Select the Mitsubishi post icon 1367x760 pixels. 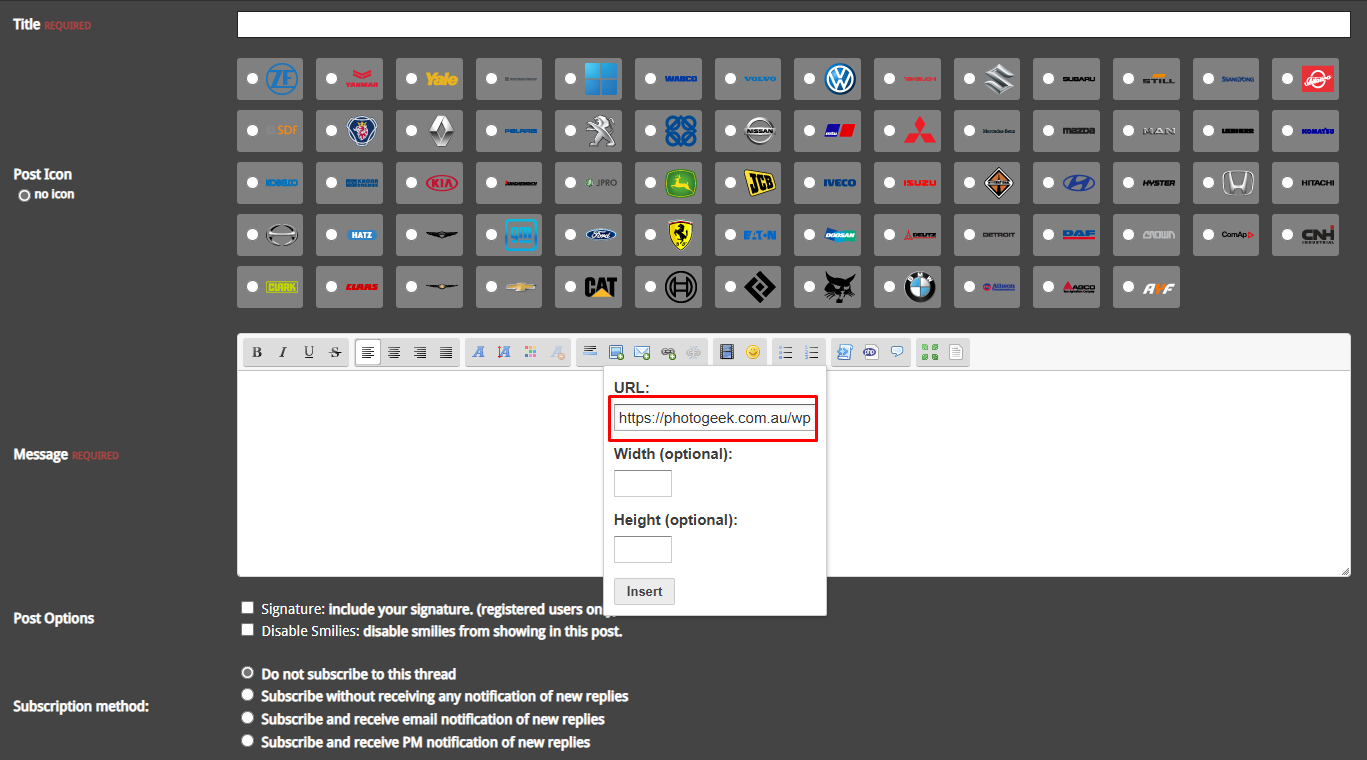tap(889, 131)
